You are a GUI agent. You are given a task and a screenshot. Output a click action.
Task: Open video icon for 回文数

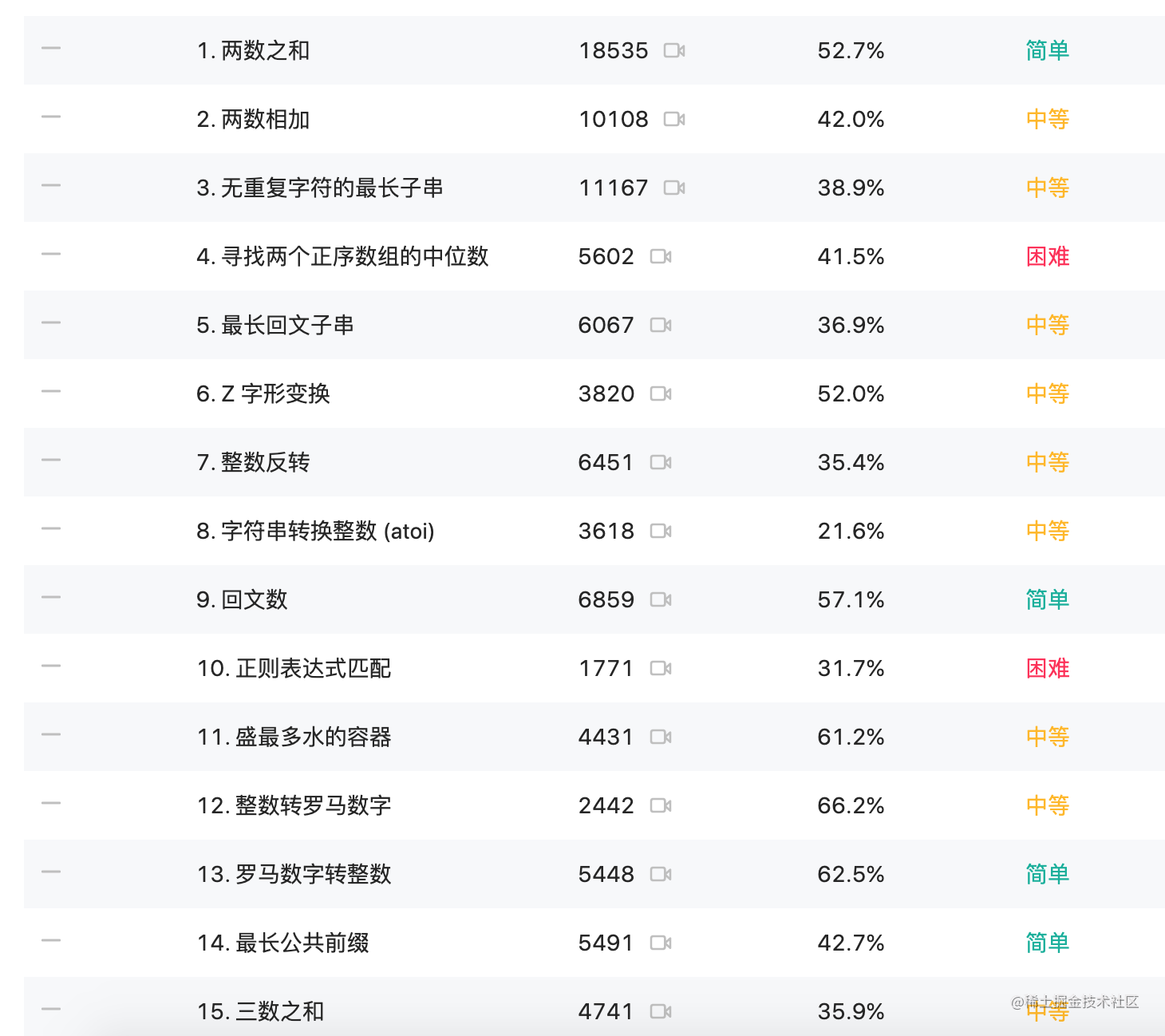tap(661, 599)
